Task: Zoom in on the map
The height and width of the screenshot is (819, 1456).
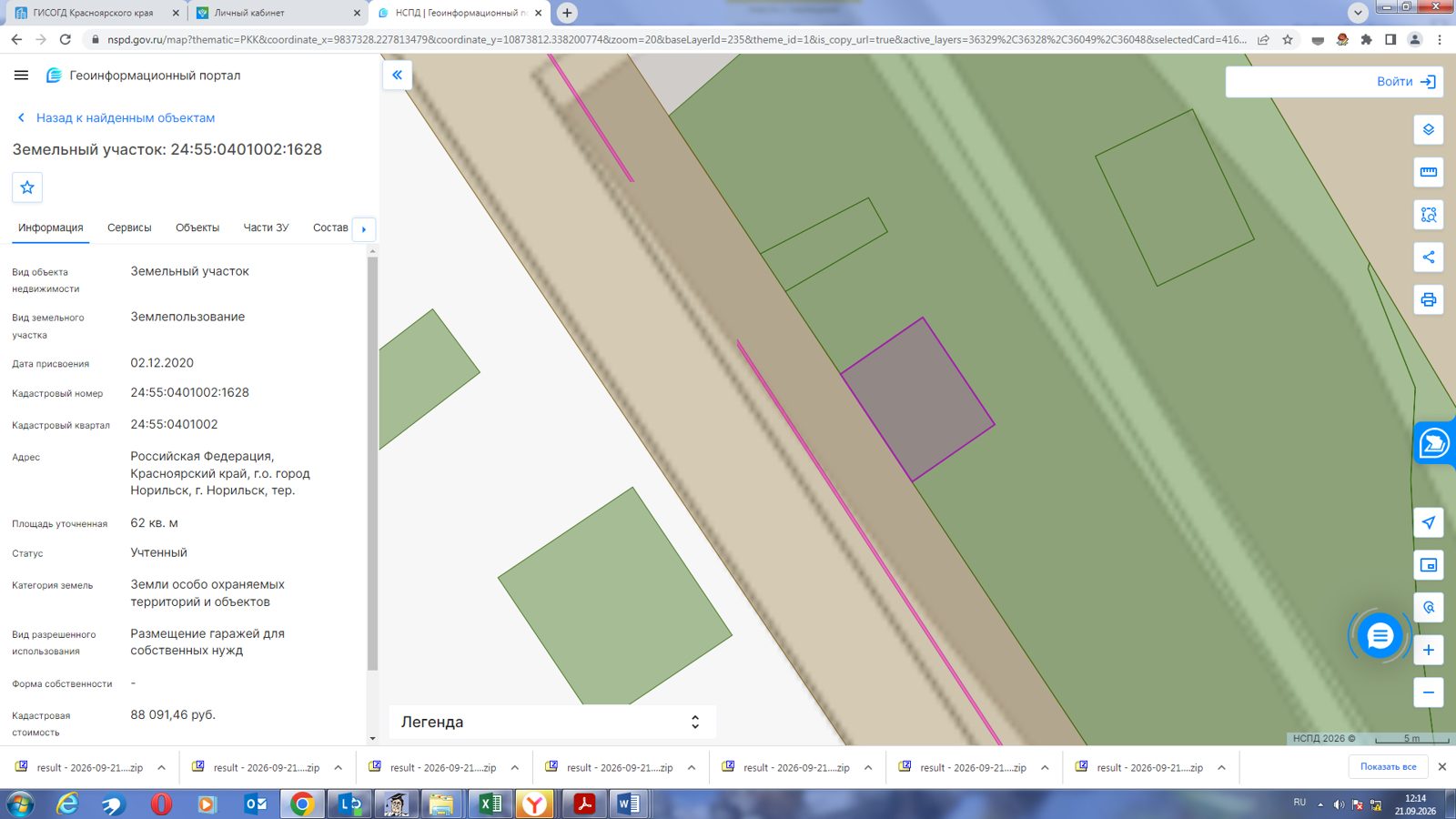Action: click(1428, 650)
